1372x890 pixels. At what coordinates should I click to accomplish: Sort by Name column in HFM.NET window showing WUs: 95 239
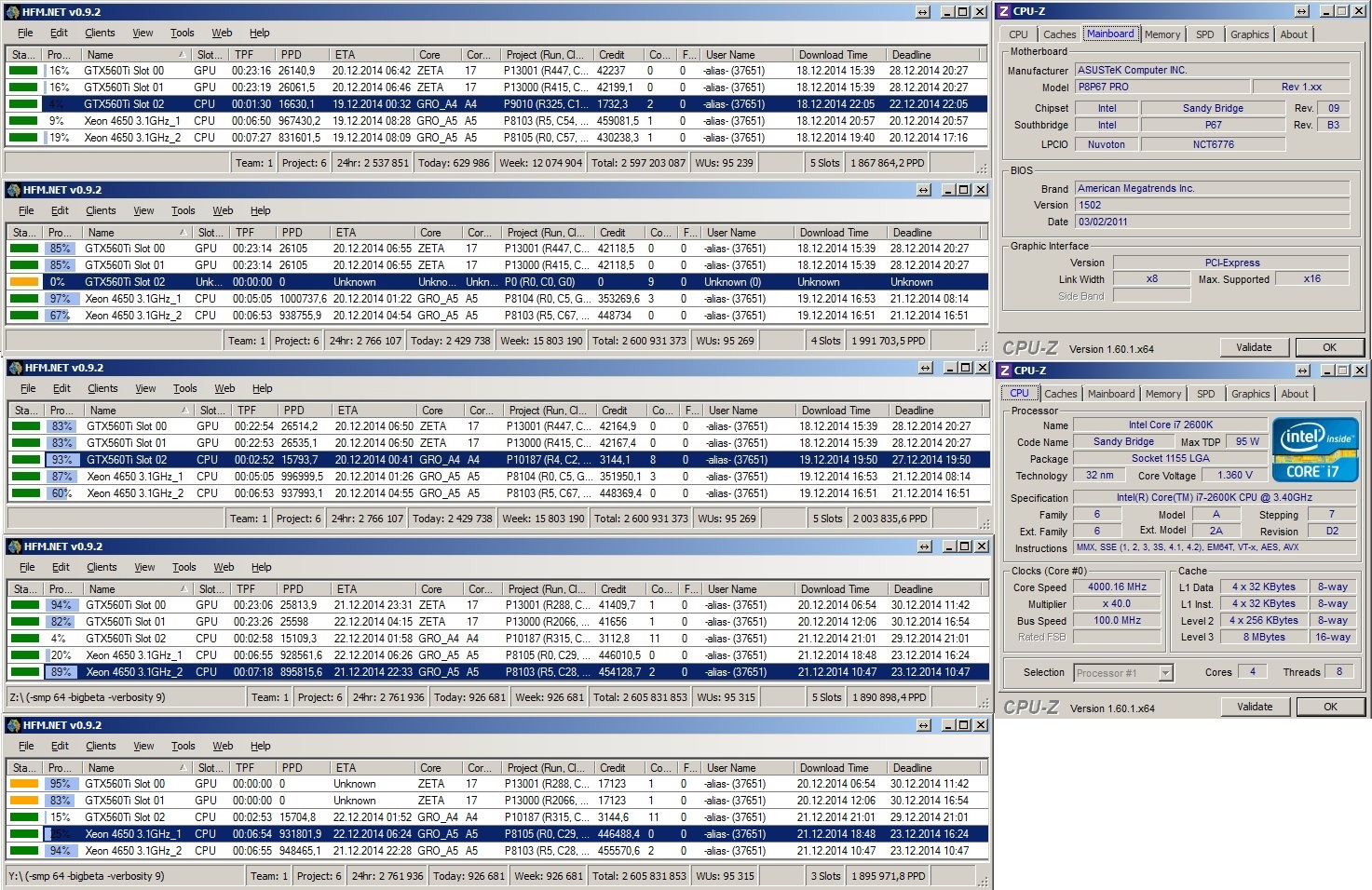[x=136, y=55]
